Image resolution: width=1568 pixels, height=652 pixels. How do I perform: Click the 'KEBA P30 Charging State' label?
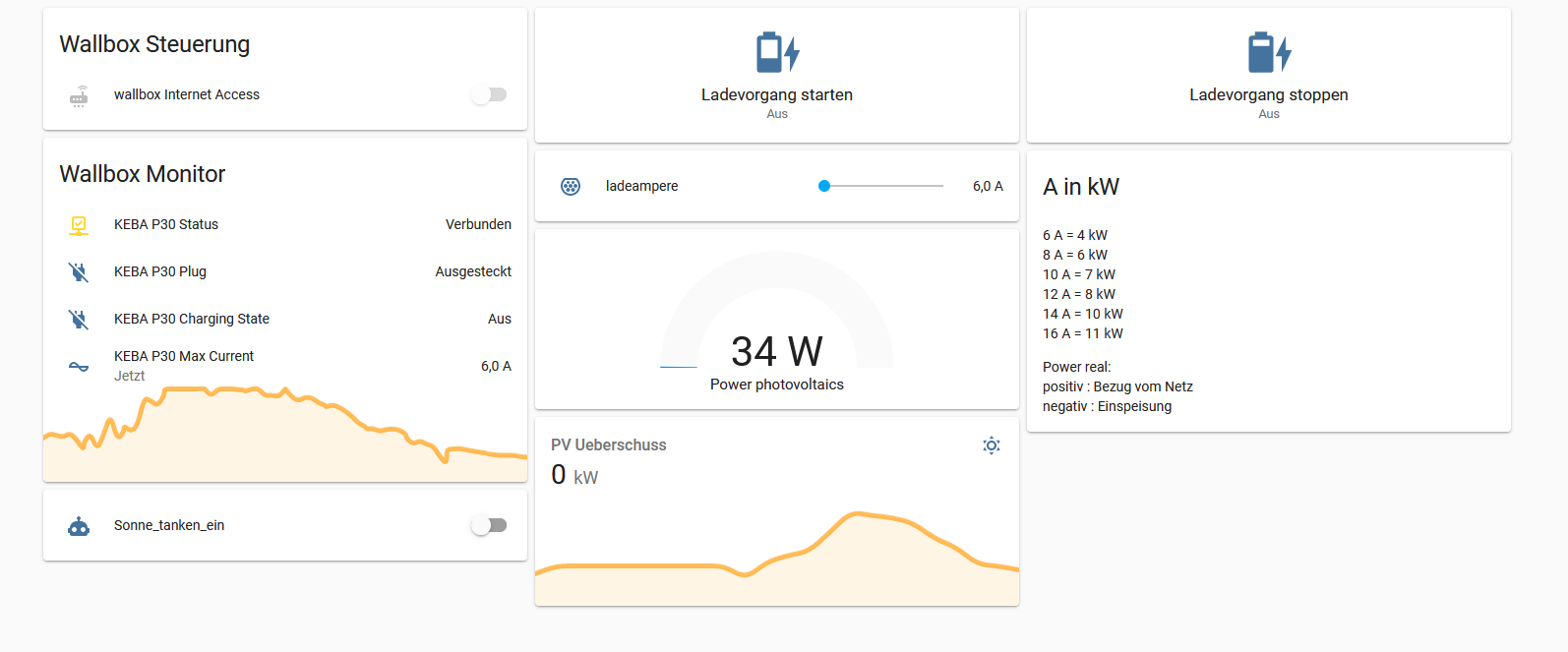pyautogui.click(x=192, y=320)
